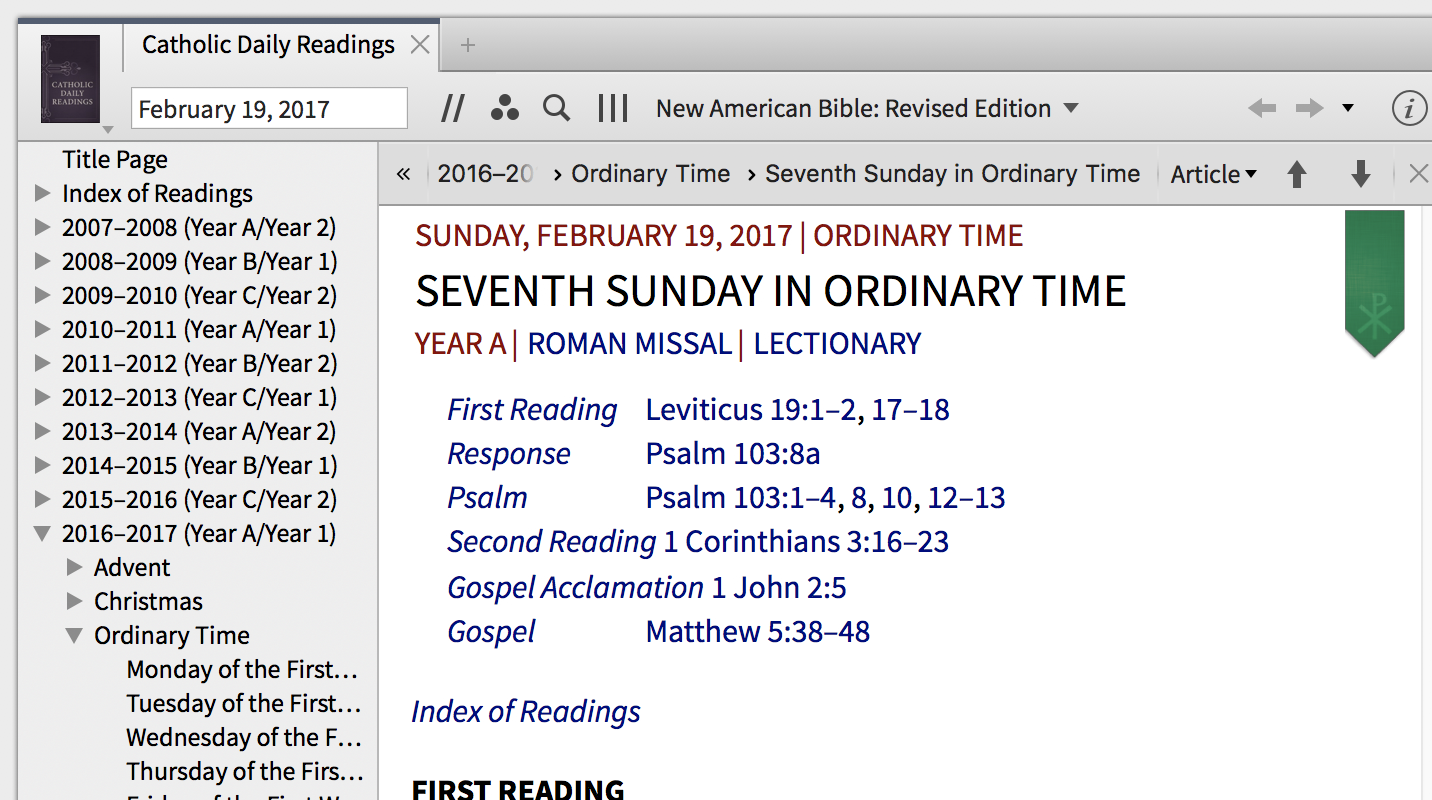1432x800 pixels.
Task: Toggle parallel resource sets slash icon
Action: (453, 108)
